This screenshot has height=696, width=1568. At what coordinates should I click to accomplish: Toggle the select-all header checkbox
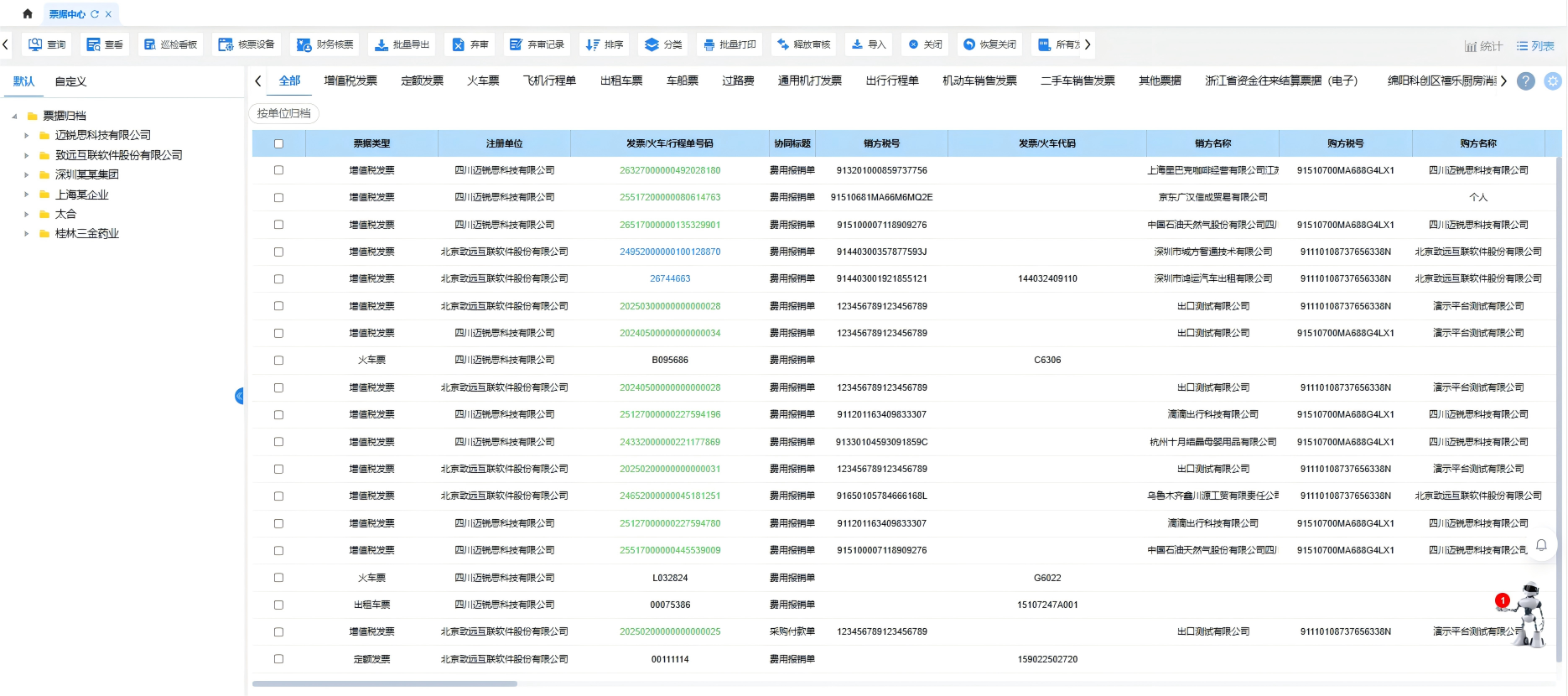click(278, 143)
